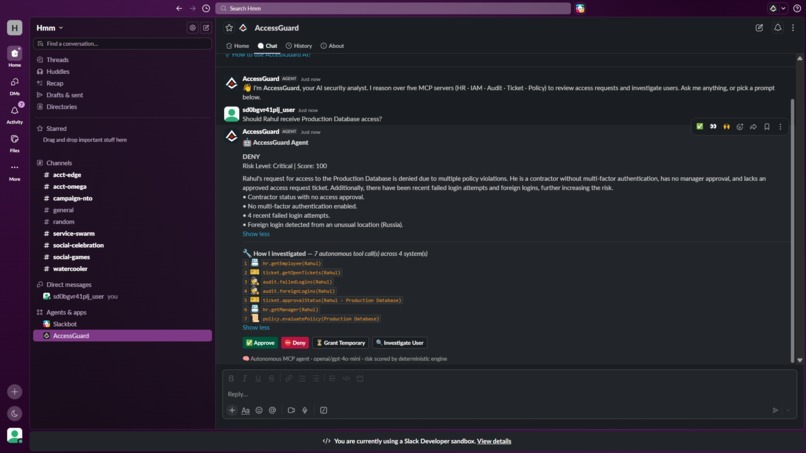
Task: Switch to the Chat tab
Action: pyautogui.click(x=267, y=46)
